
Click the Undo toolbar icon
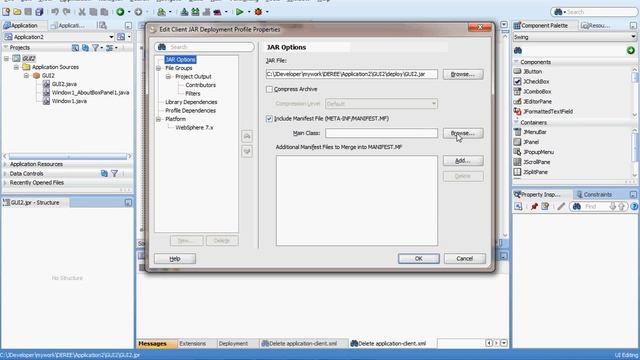(x=55, y=12)
